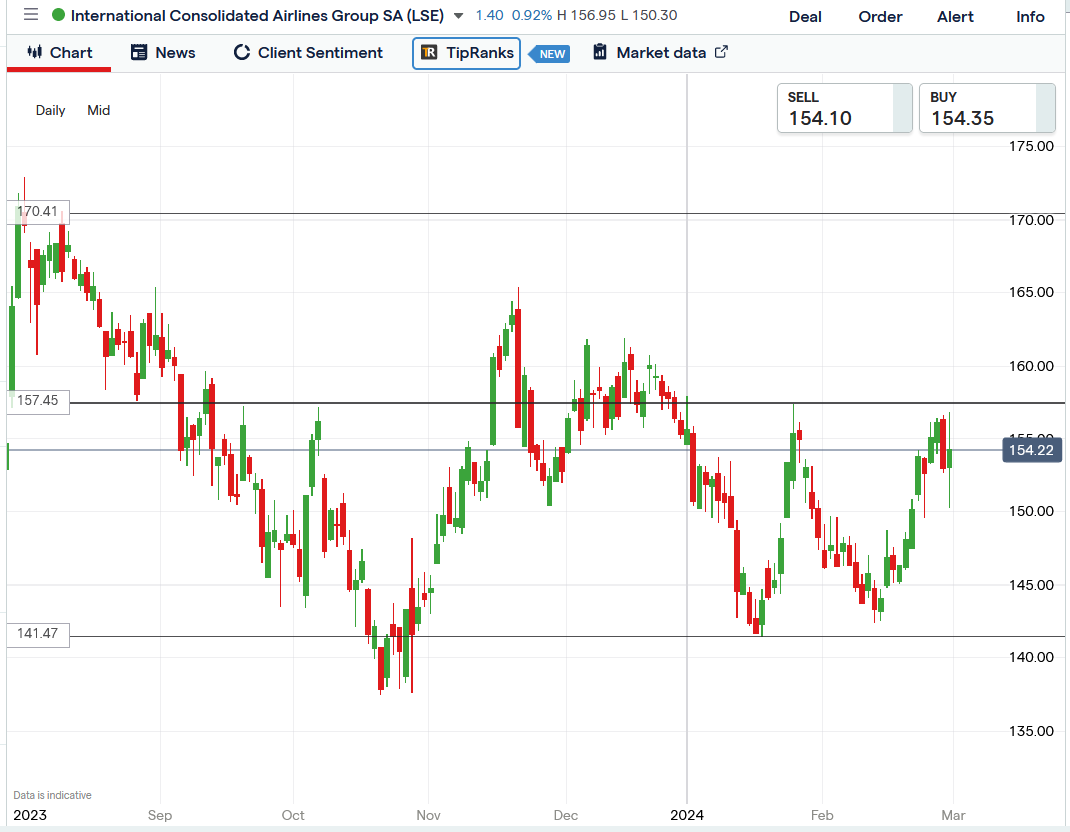Click the Data is indicative notice
Viewport: 1070px width, 832px height.
coord(53,795)
